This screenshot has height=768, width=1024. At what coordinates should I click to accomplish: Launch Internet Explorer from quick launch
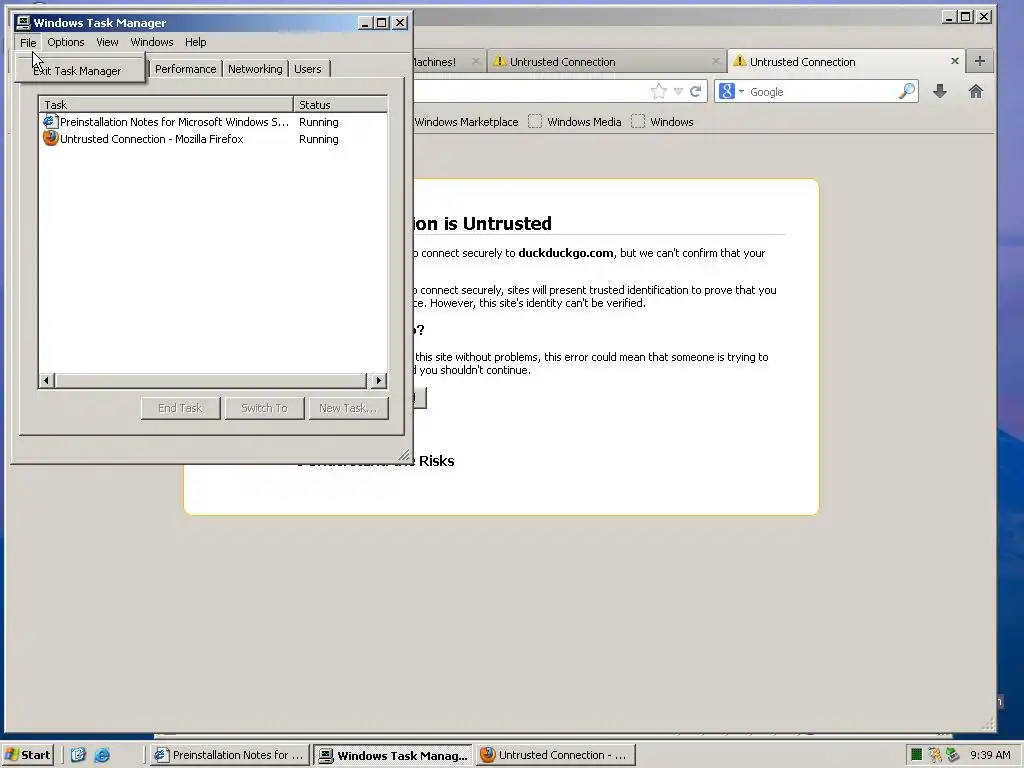(x=103, y=755)
